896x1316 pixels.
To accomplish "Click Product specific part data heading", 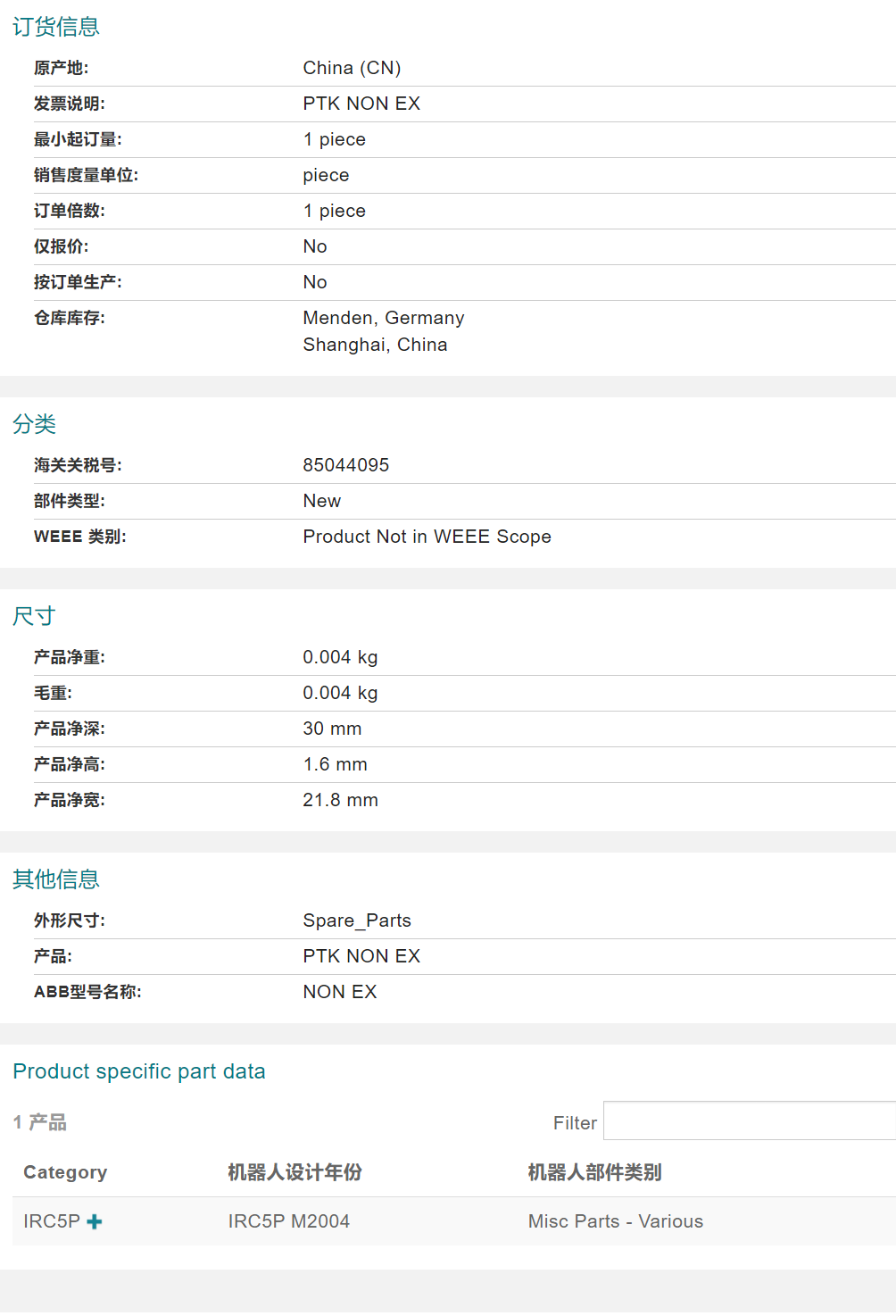I will (x=139, y=1071).
